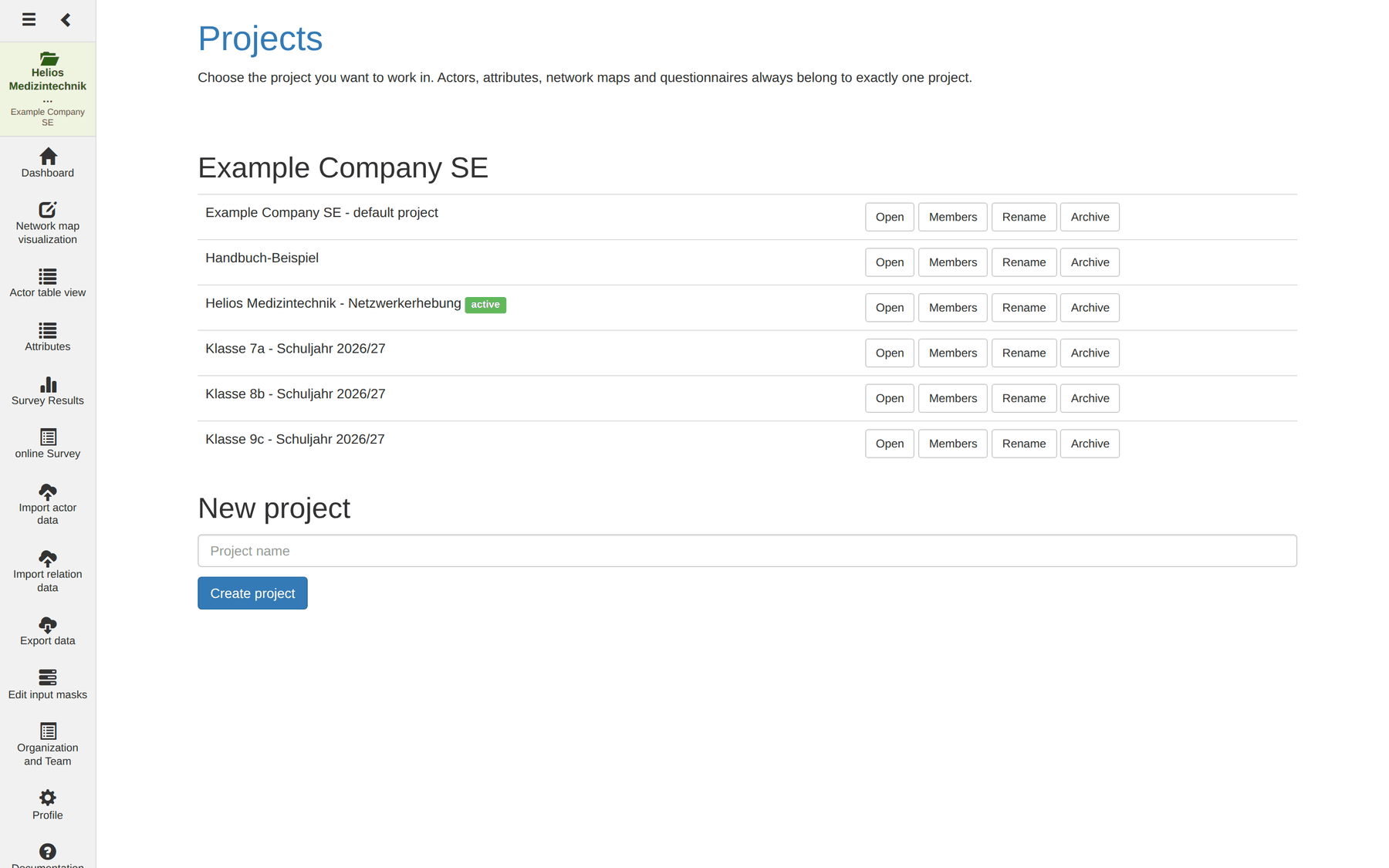Archive Klasse 7a - Schuljahr 2026/27

1090,353
